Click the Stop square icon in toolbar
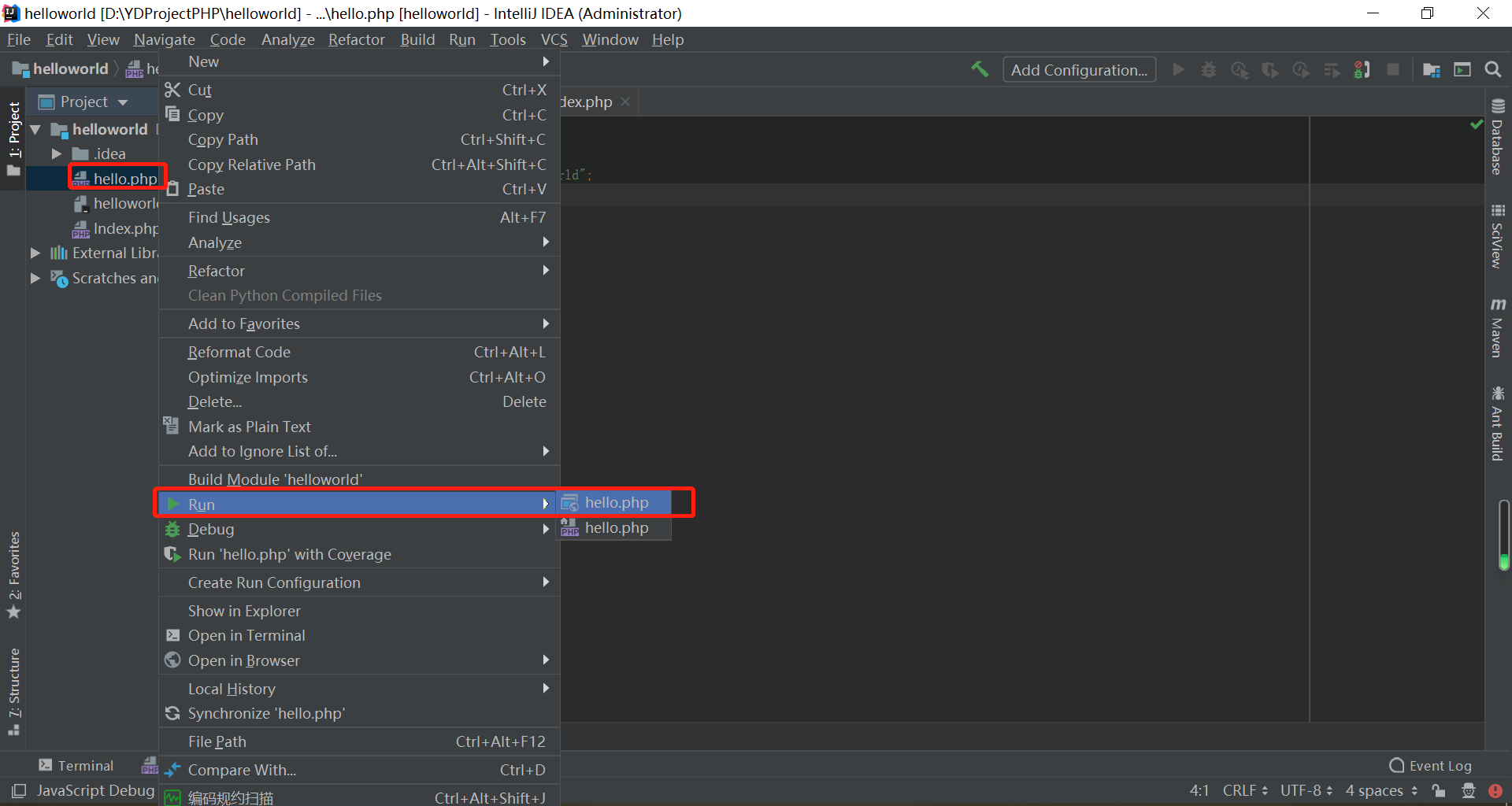 click(x=1393, y=70)
